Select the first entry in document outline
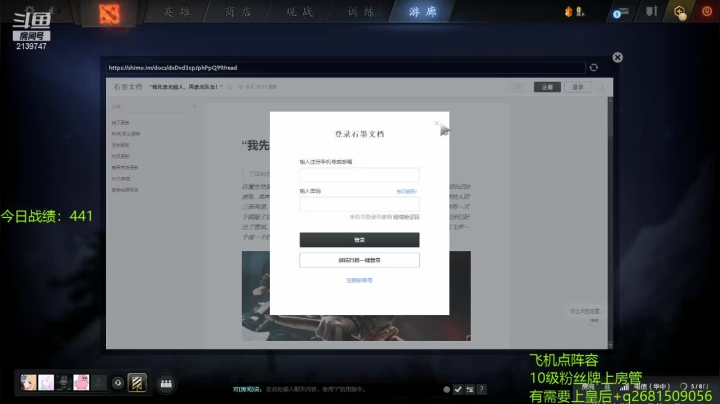 click(x=120, y=123)
